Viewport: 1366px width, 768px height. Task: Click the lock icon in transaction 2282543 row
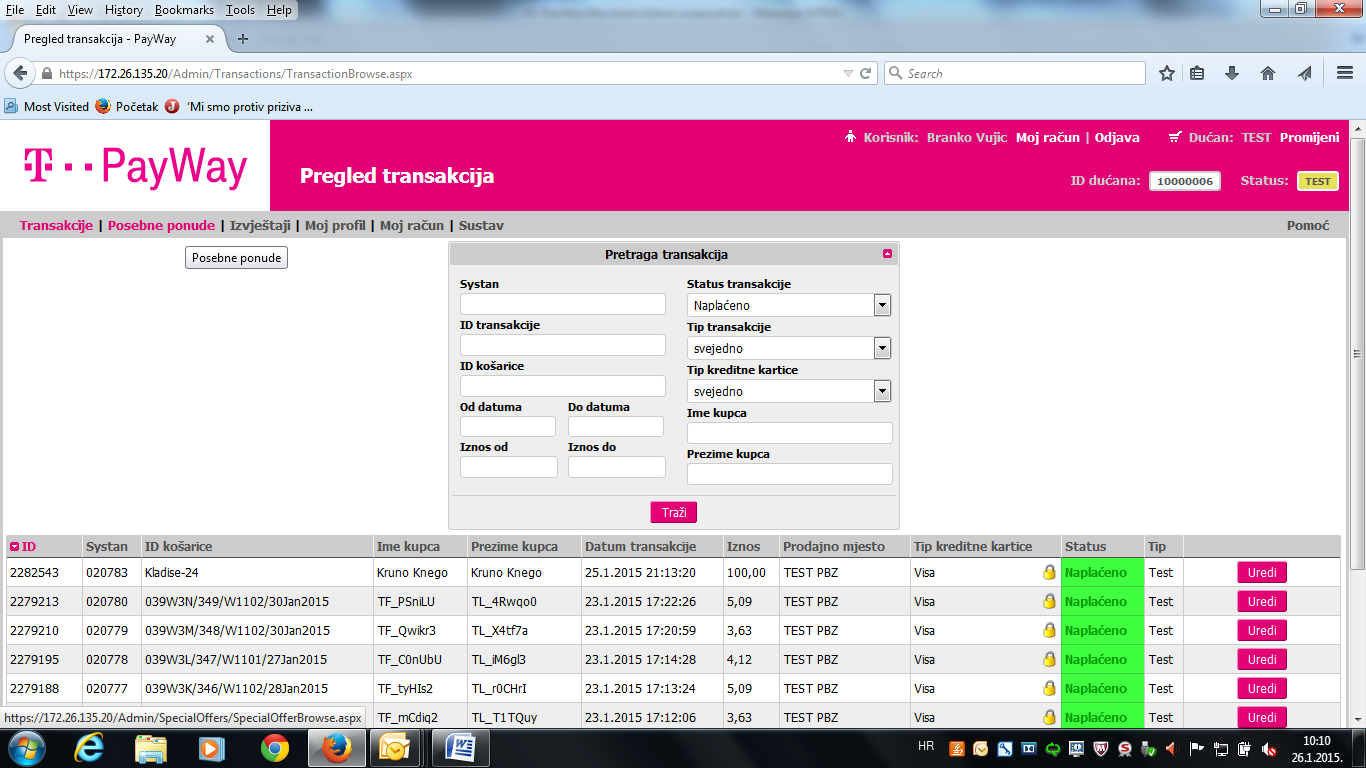(x=1049, y=573)
